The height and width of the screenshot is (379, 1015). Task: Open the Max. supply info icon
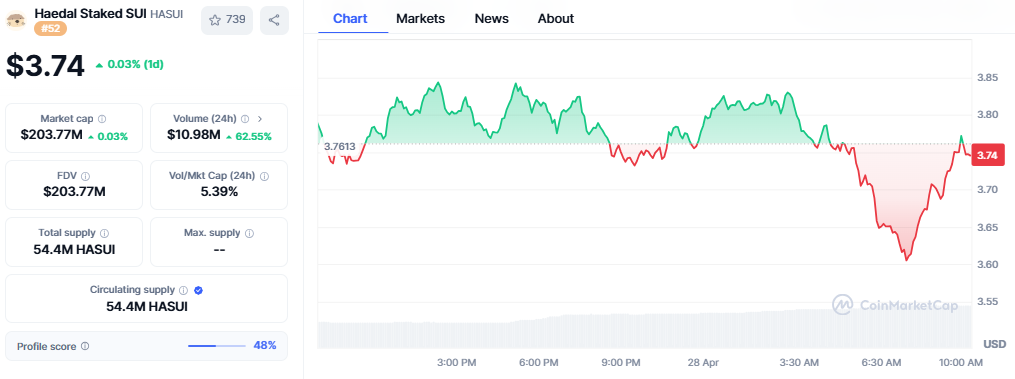pos(249,233)
